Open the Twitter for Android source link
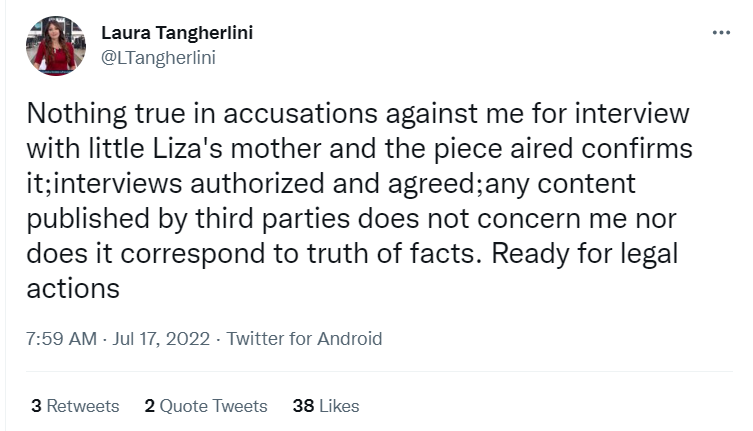This screenshot has height=431, width=753. (x=304, y=338)
